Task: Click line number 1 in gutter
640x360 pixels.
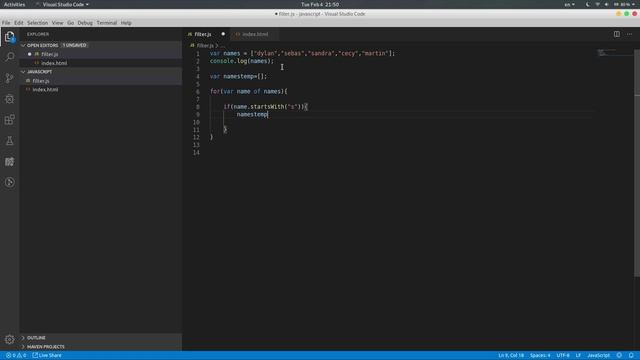Action: (x=198, y=53)
